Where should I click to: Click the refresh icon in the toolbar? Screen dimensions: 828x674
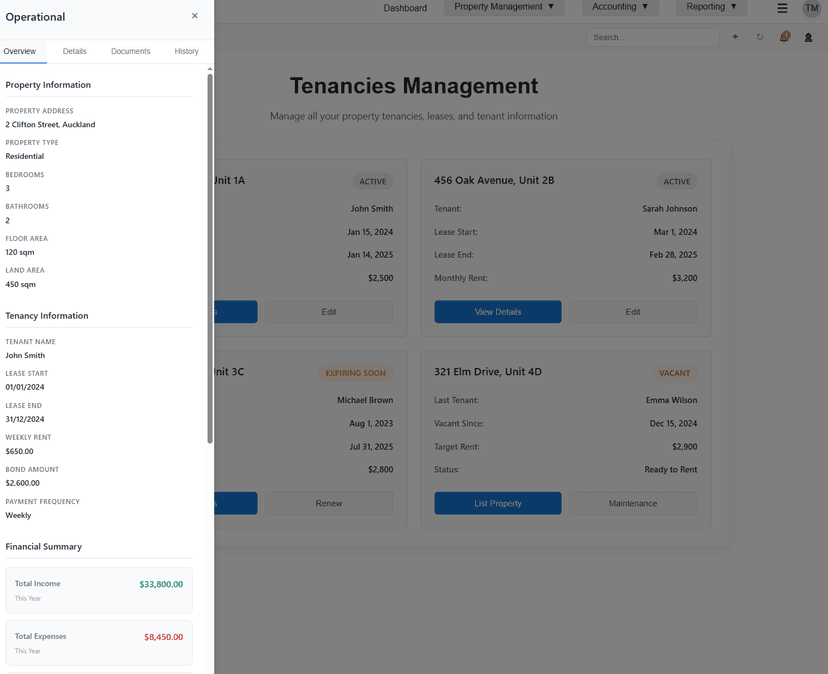coord(760,37)
